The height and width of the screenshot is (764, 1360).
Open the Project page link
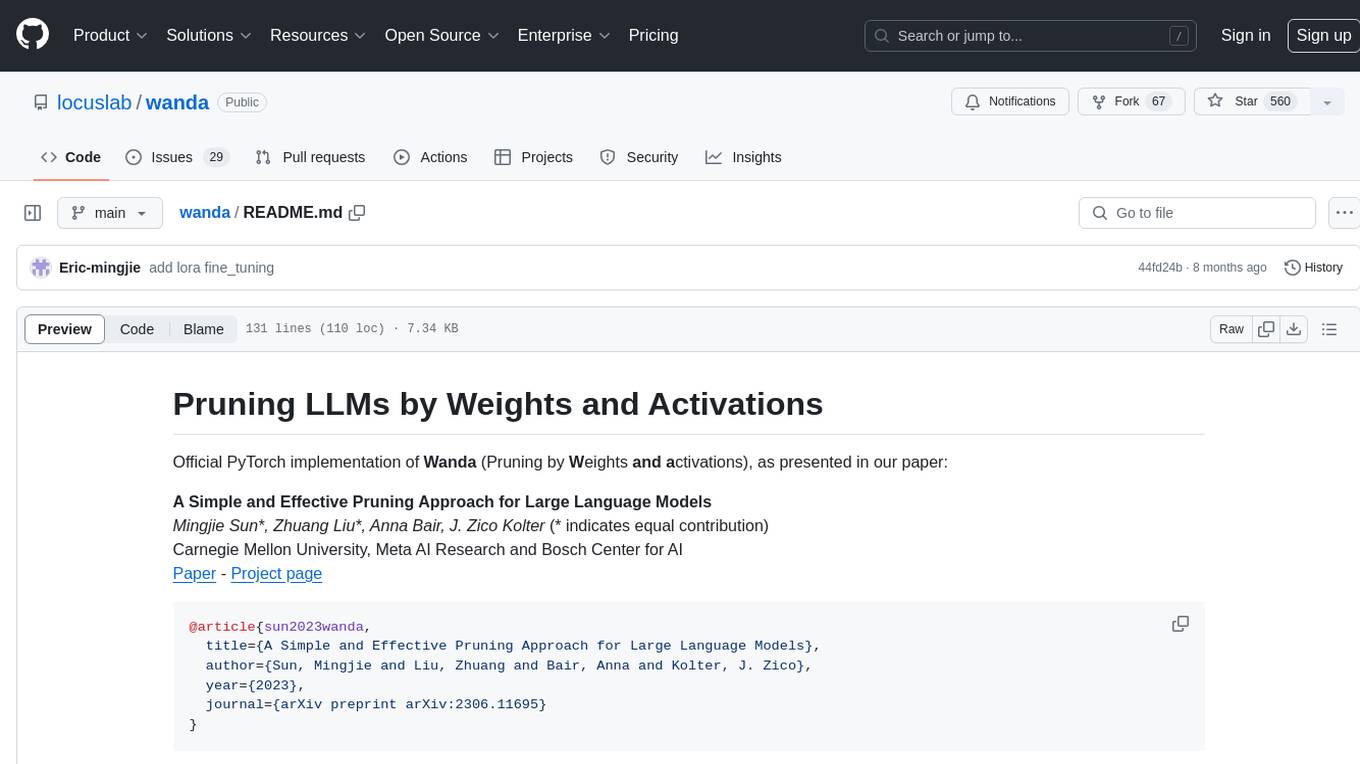tap(276, 573)
